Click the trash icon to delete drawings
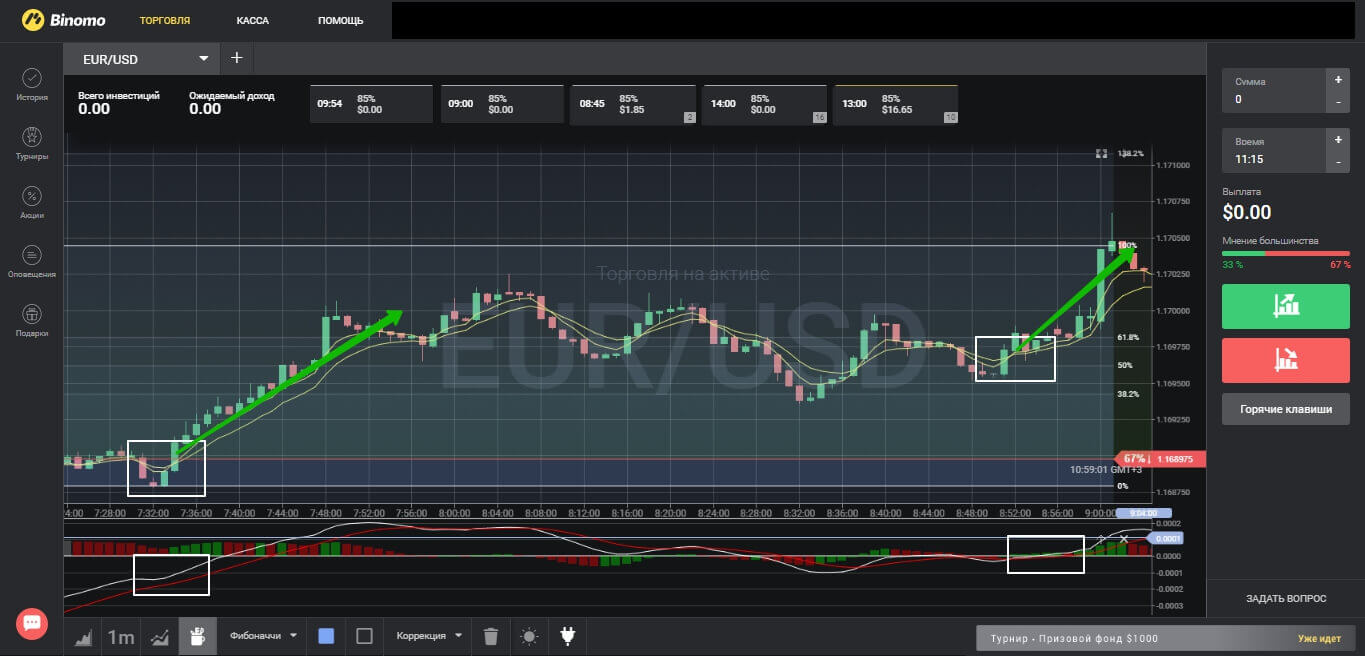 (490, 636)
